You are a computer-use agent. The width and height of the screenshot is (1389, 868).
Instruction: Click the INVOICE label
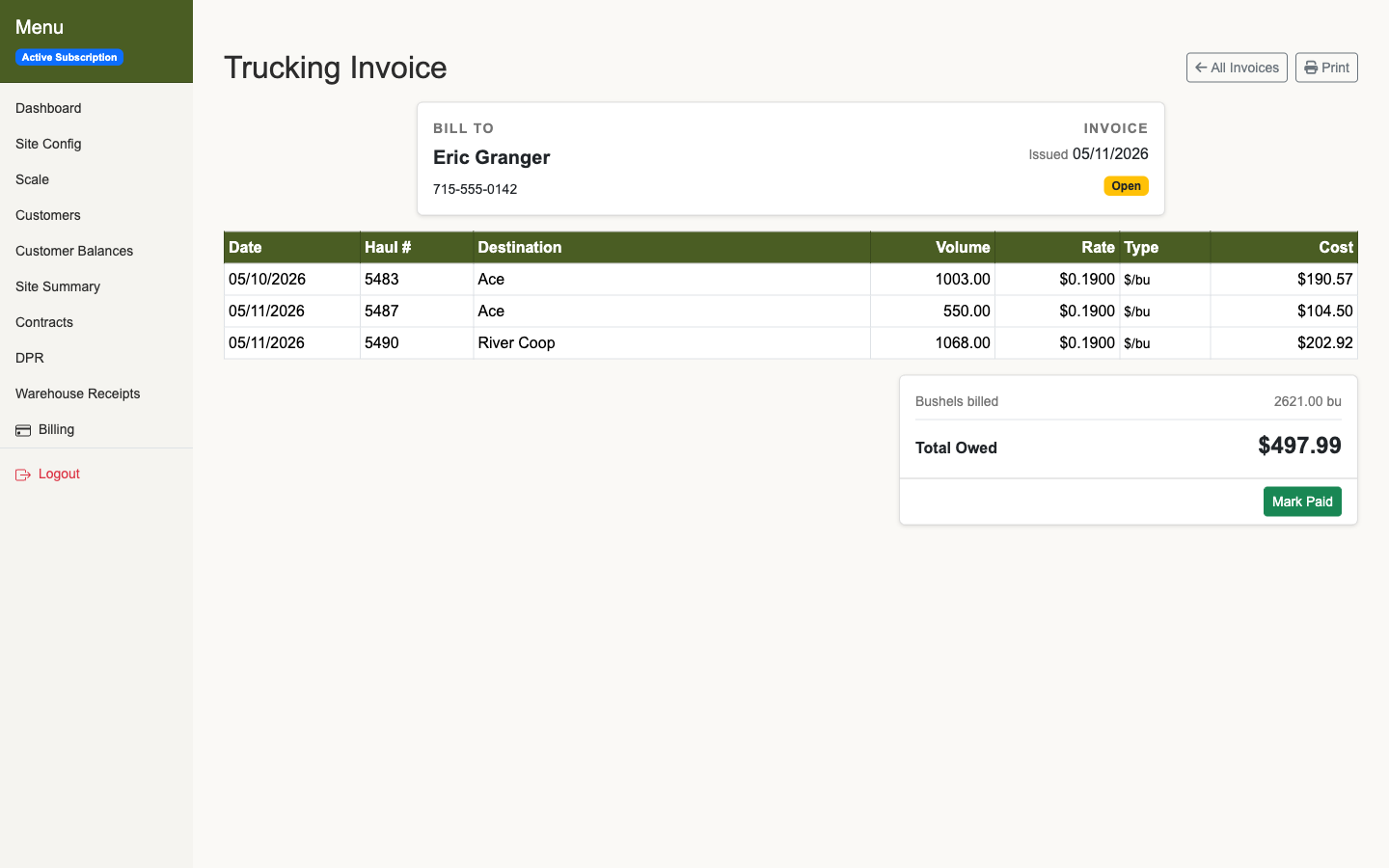(x=1116, y=128)
